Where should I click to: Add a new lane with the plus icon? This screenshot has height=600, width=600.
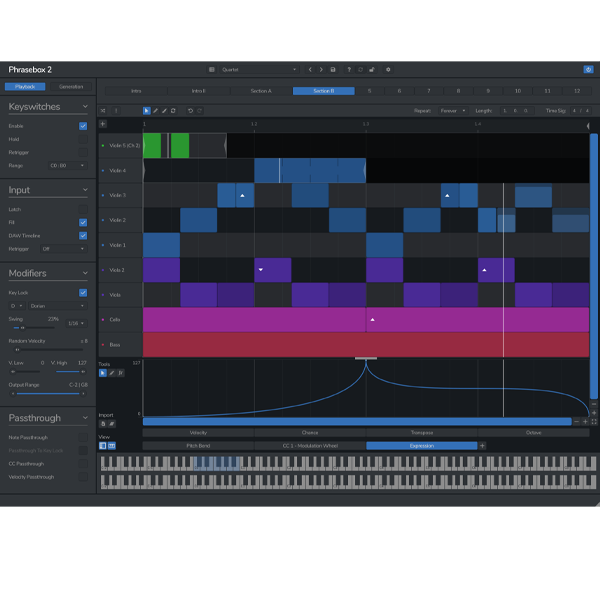click(103, 124)
